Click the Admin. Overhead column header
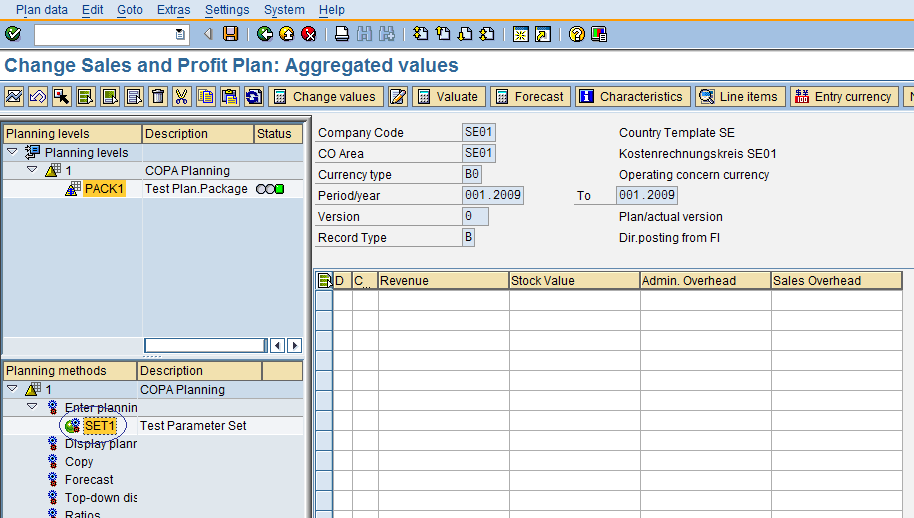914x518 pixels. pyautogui.click(x=705, y=281)
